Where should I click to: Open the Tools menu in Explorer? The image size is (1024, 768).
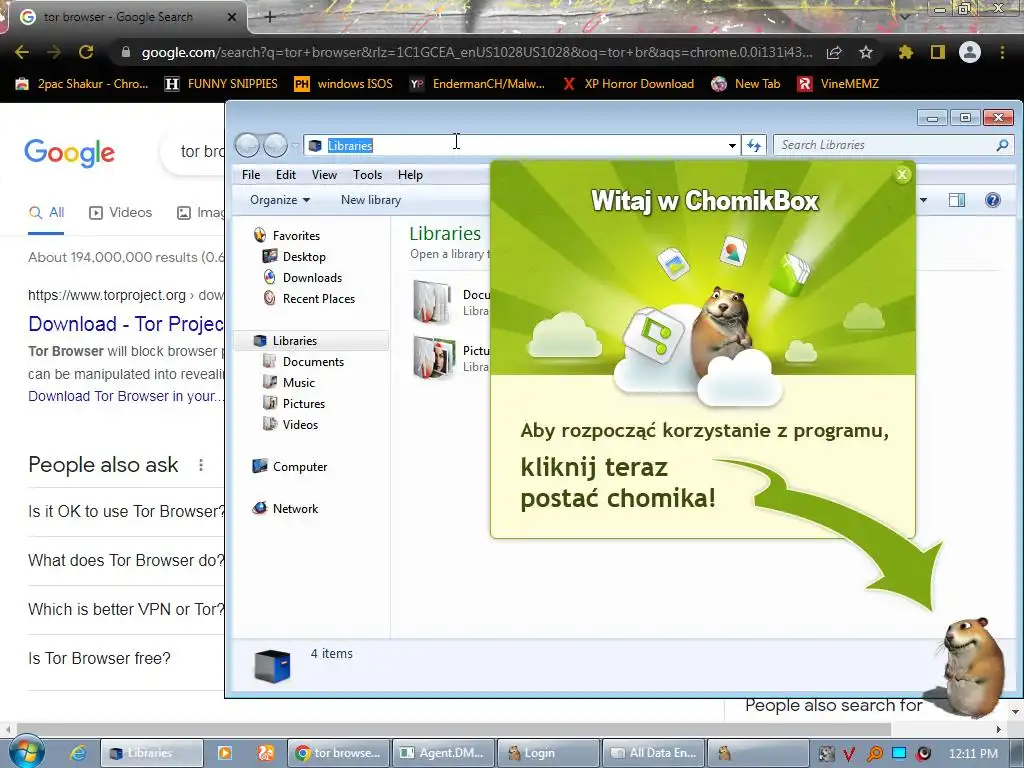tap(367, 175)
